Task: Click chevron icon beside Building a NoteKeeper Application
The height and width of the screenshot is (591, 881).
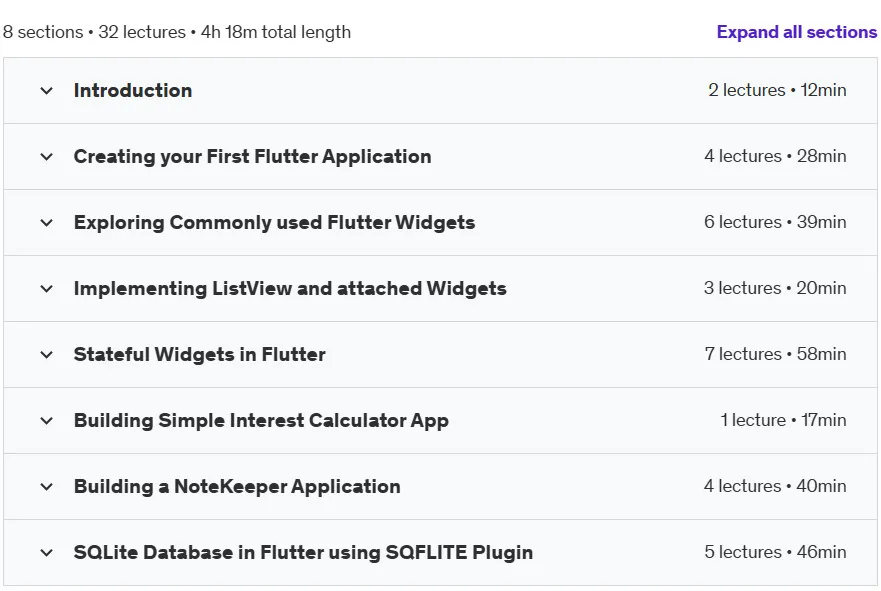Action: (x=47, y=487)
